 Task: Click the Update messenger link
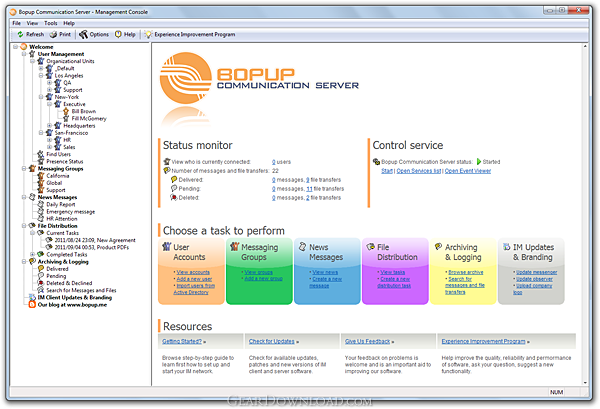click(536, 272)
